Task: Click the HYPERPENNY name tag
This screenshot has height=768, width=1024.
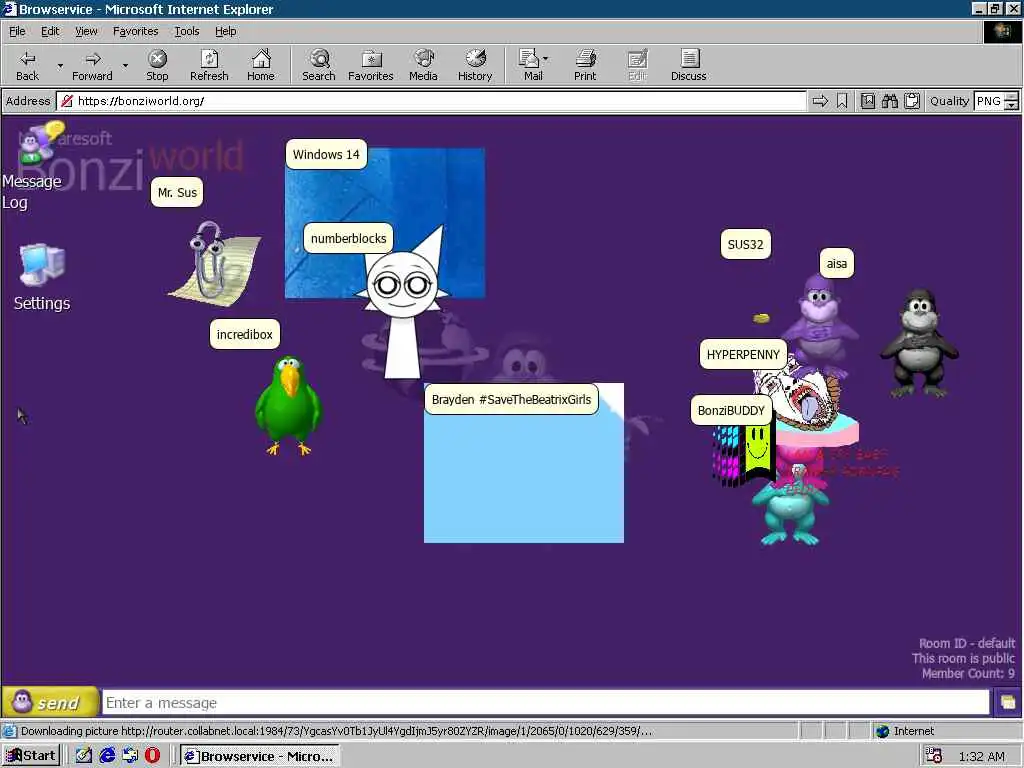Action: click(743, 355)
